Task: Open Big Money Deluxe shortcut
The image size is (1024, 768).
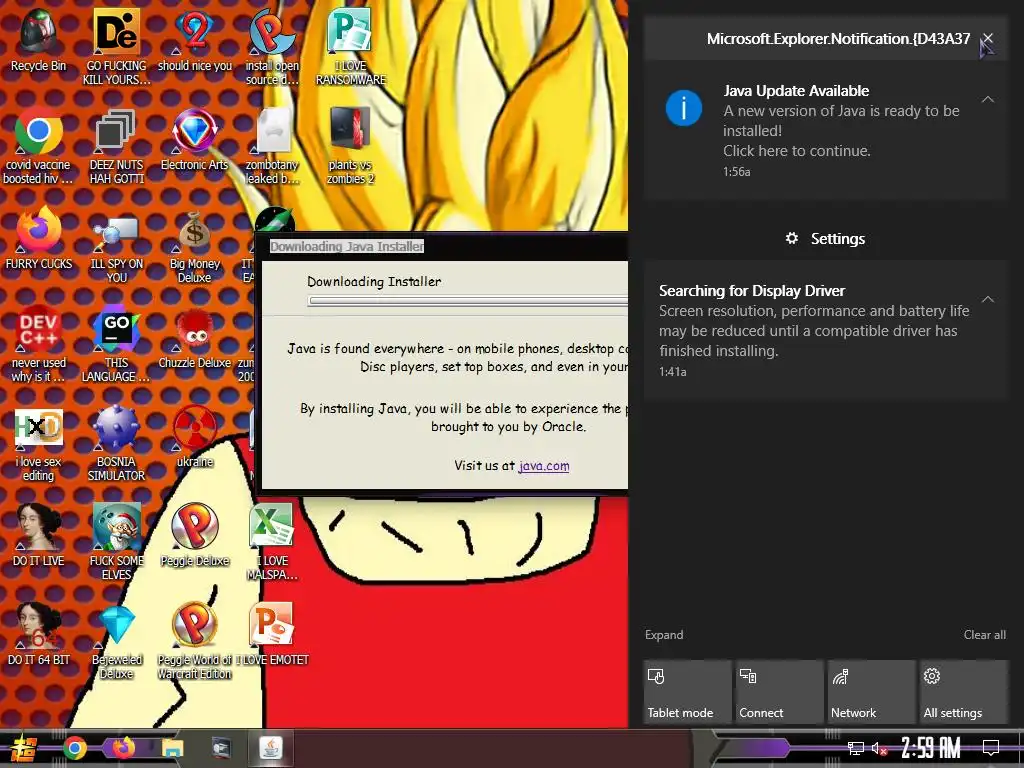Action: pos(195,247)
